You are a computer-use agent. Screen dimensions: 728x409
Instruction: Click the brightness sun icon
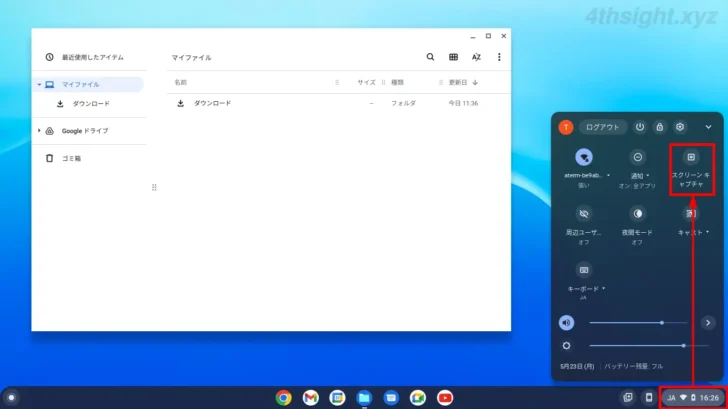point(566,346)
